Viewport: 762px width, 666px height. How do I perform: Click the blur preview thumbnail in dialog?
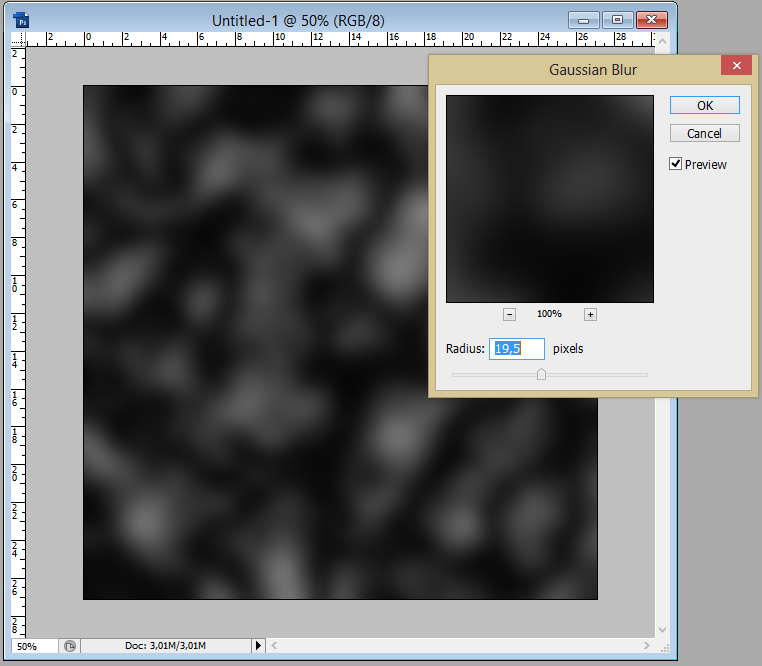point(549,199)
